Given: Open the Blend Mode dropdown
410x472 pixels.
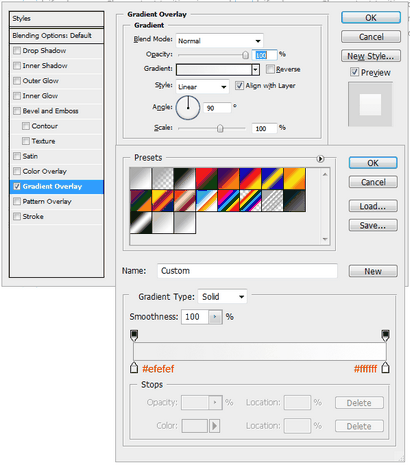Looking at the screenshot, I should [x=219, y=41].
